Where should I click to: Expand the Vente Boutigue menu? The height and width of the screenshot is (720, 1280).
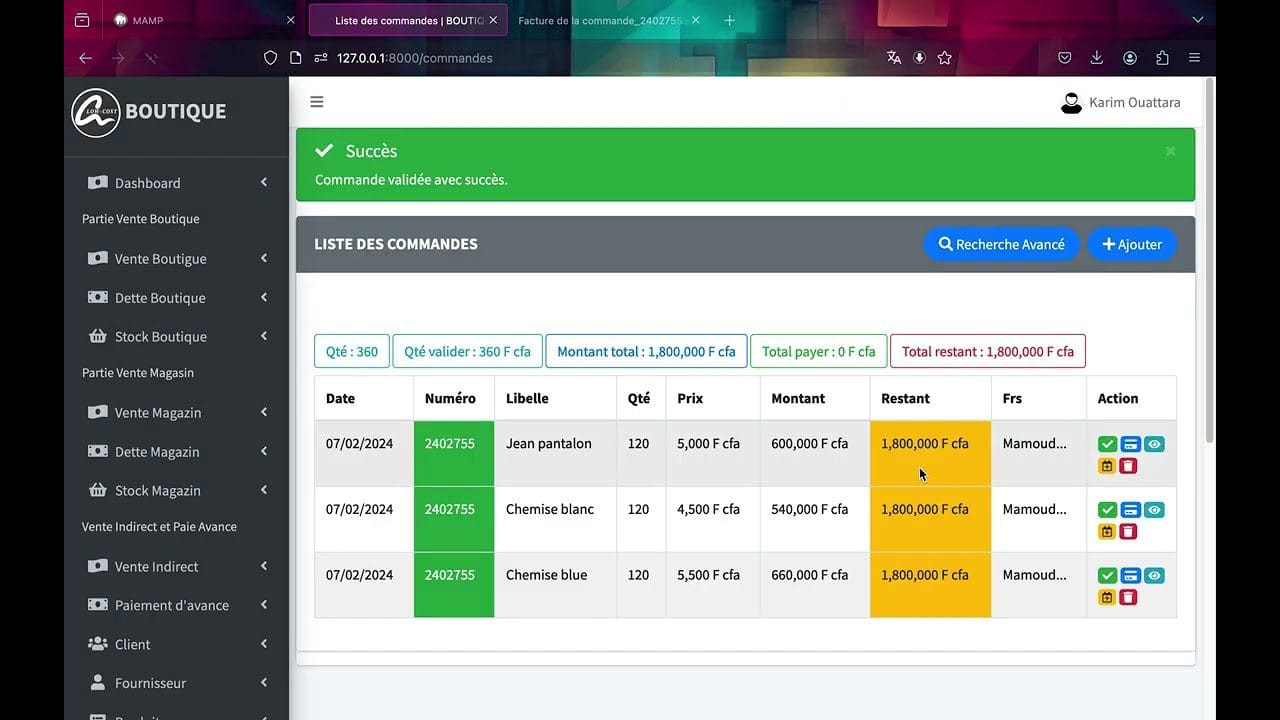[x=160, y=258]
